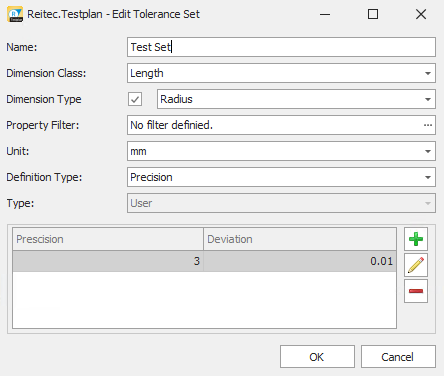Click the disabled Type User dropdown arrow

[x=428, y=203]
